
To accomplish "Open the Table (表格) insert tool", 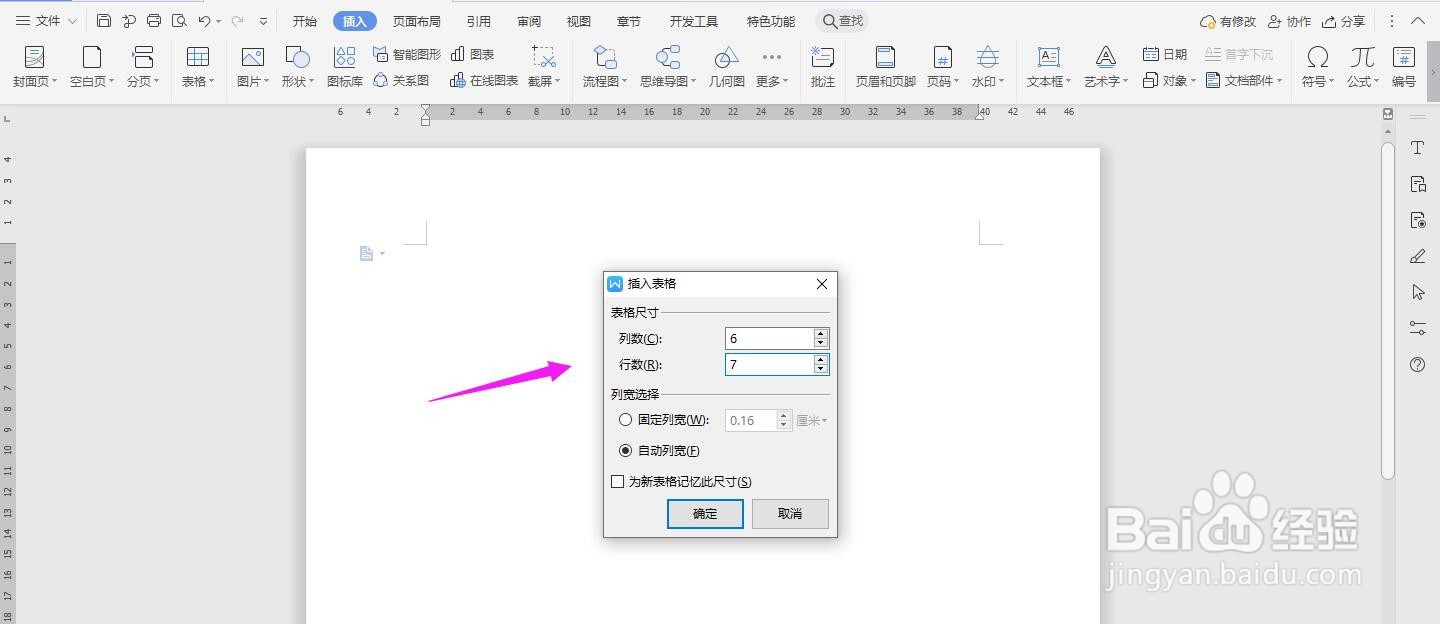I will (x=198, y=67).
